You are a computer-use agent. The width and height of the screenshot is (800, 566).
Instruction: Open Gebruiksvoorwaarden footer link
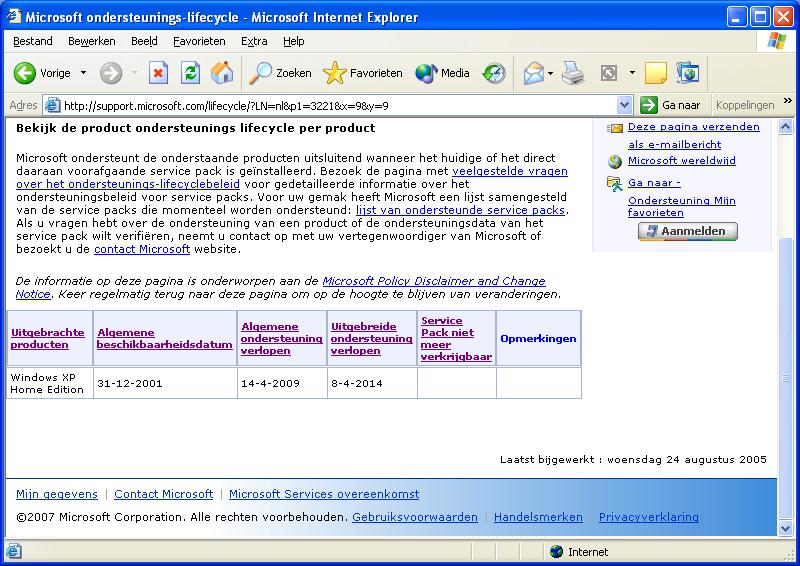point(415,517)
